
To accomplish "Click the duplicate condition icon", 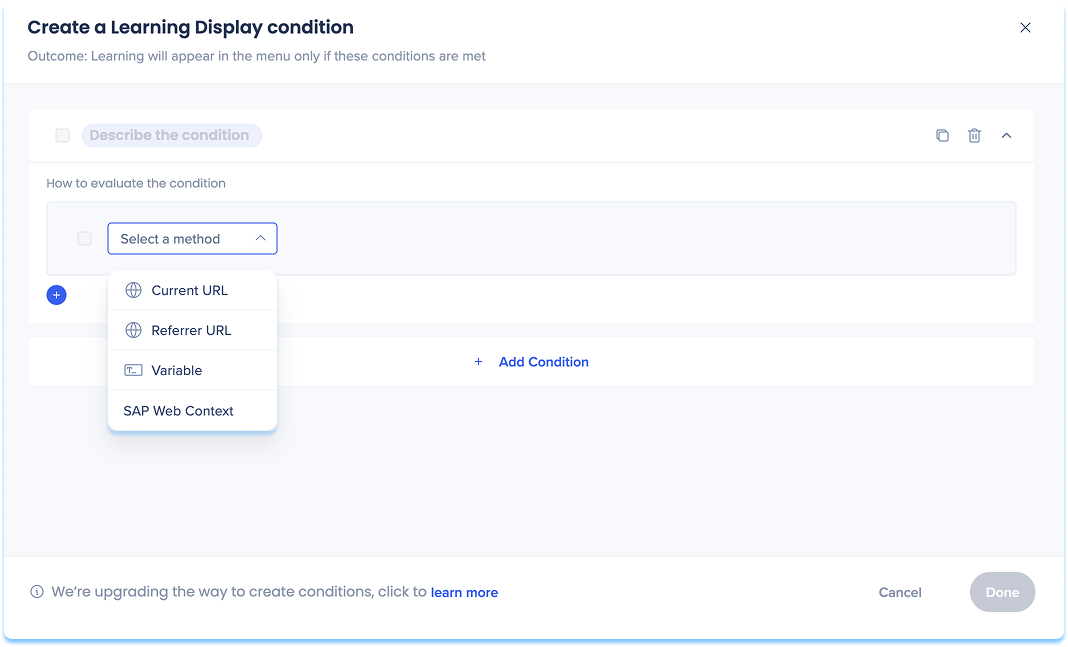I will (942, 135).
